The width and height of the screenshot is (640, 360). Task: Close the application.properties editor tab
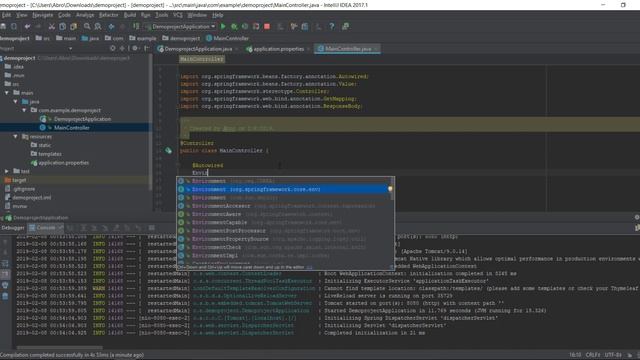308,49
